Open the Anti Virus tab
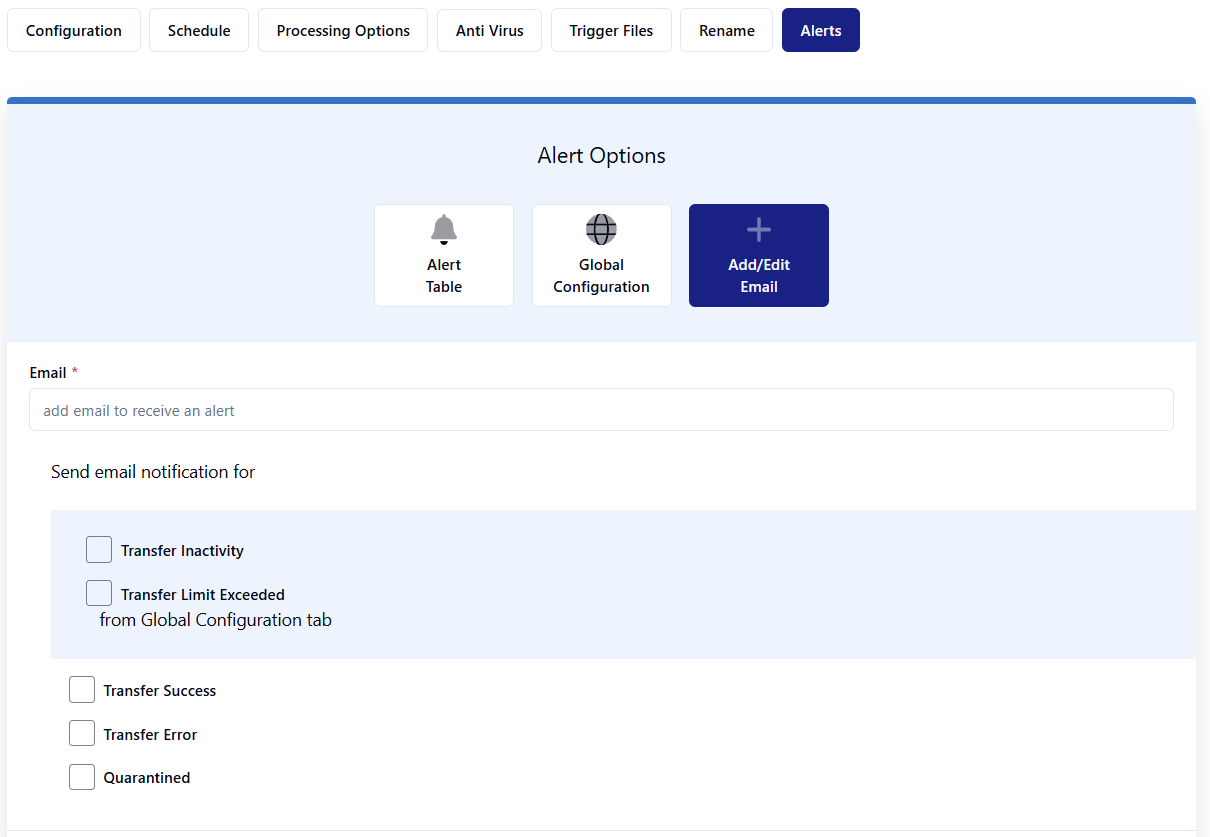Image resolution: width=1210 pixels, height=837 pixels. coord(490,31)
